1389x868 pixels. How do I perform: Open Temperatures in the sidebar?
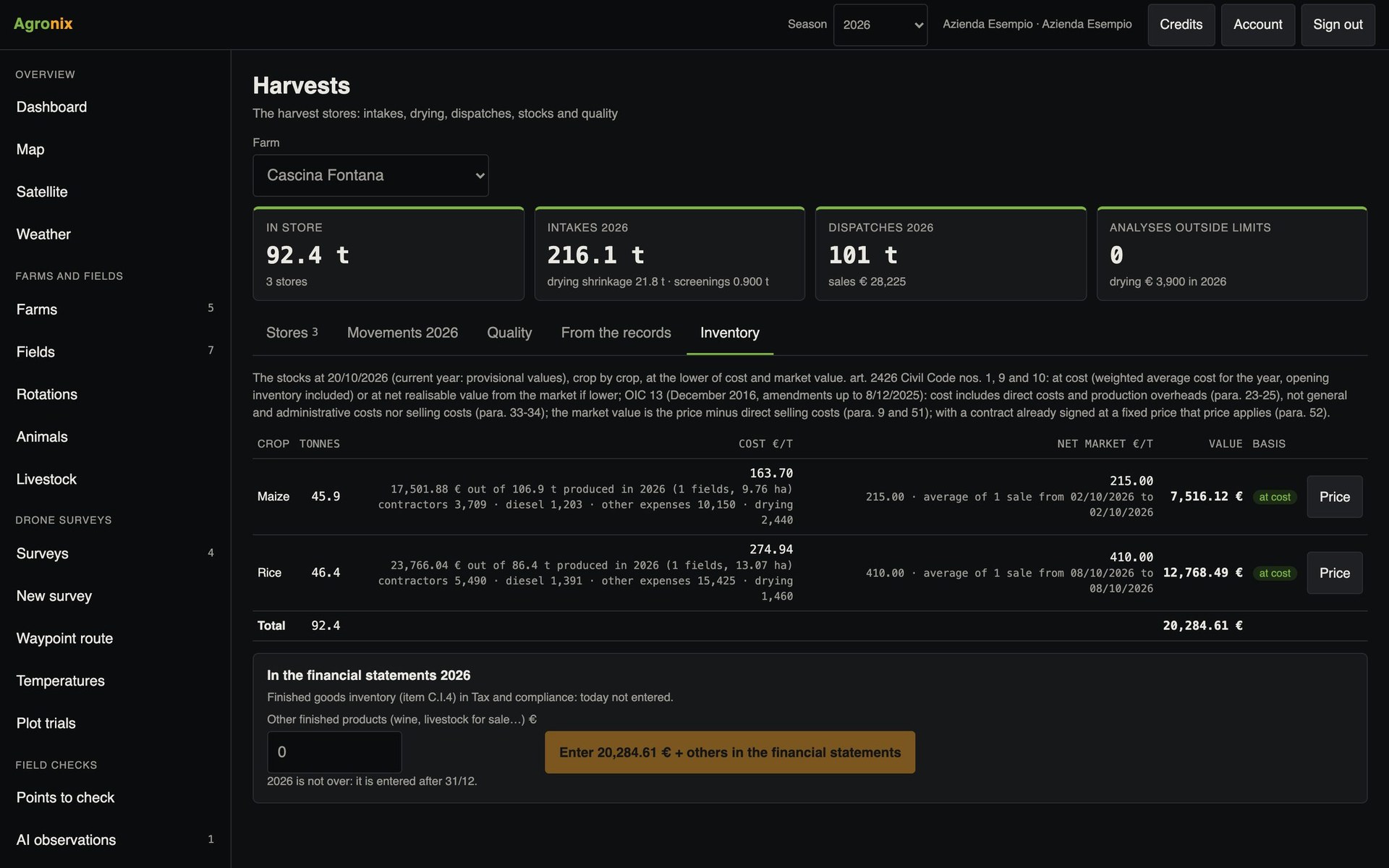point(115,681)
